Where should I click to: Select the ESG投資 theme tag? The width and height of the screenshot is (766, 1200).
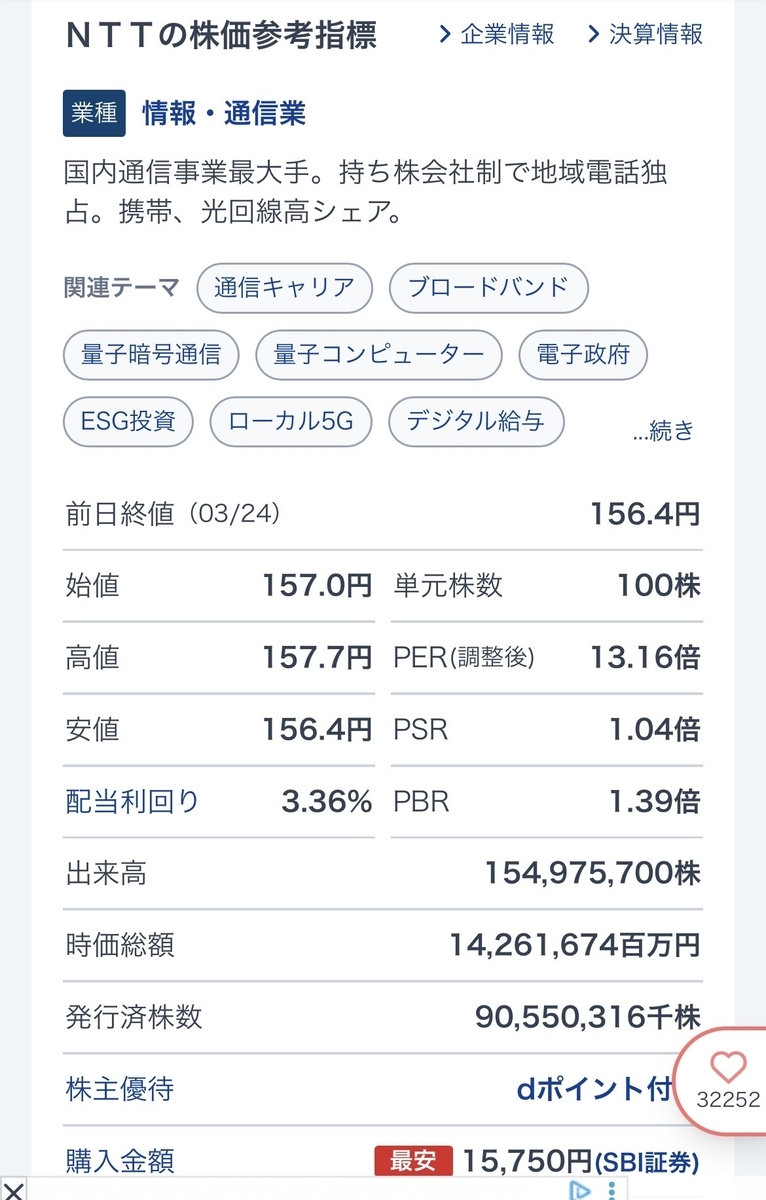(x=128, y=421)
